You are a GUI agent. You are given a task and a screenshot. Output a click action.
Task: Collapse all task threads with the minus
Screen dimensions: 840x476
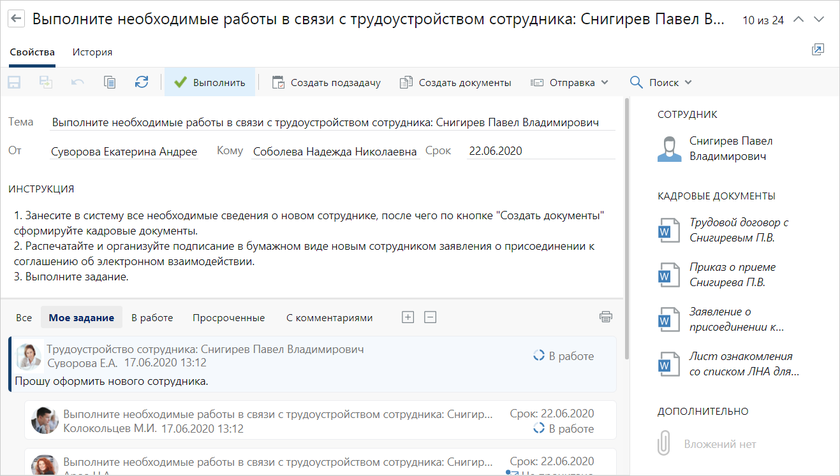[x=430, y=317]
